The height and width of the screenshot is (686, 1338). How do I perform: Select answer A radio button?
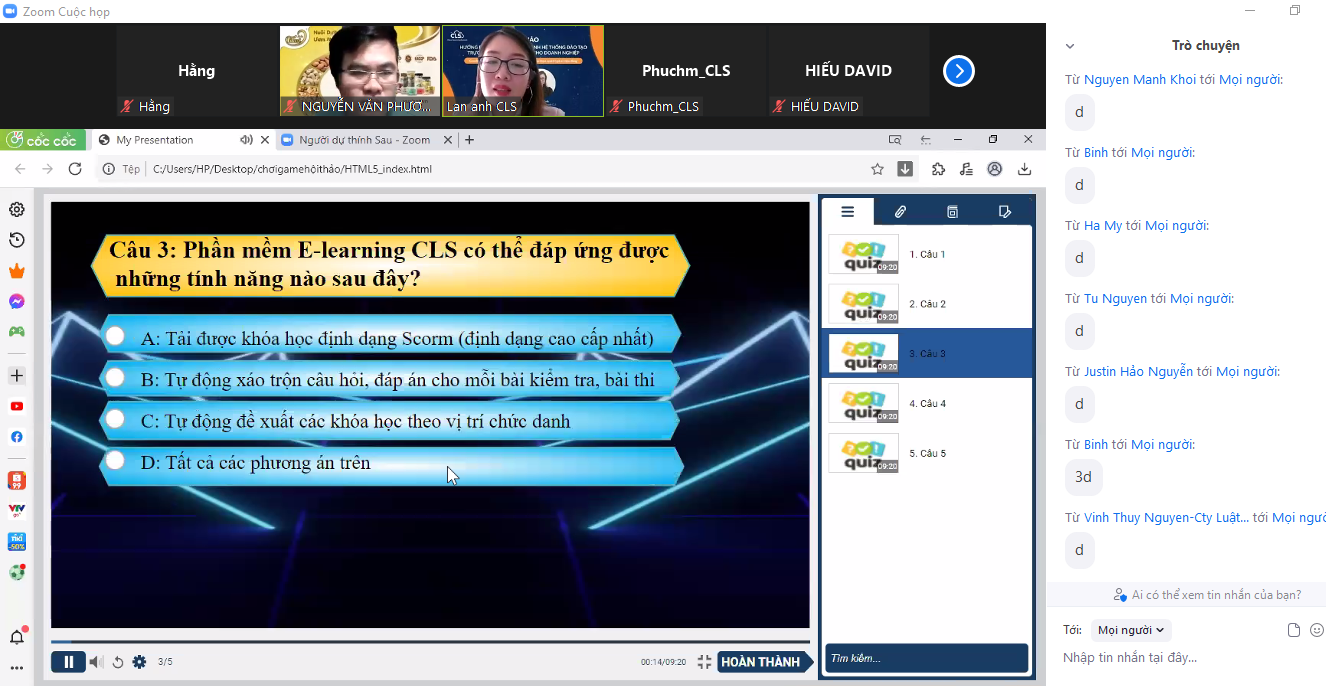coord(115,337)
